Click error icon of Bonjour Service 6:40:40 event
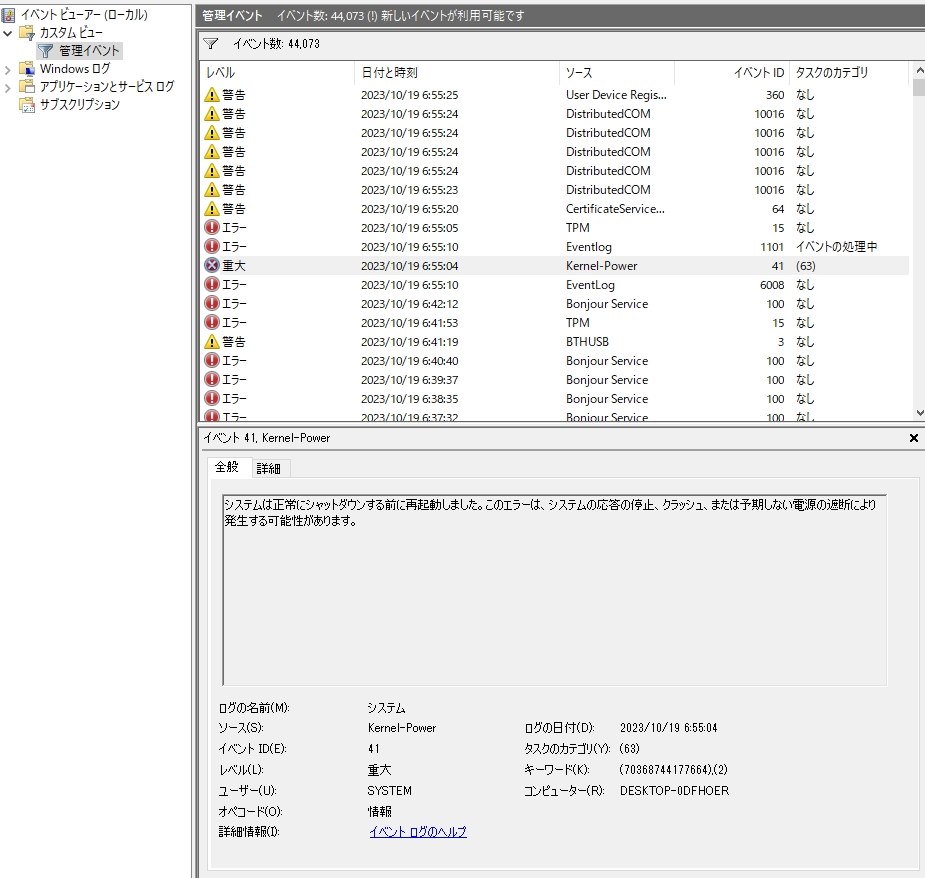The height and width of the screenshot is (878, 925). coord(212,360)
